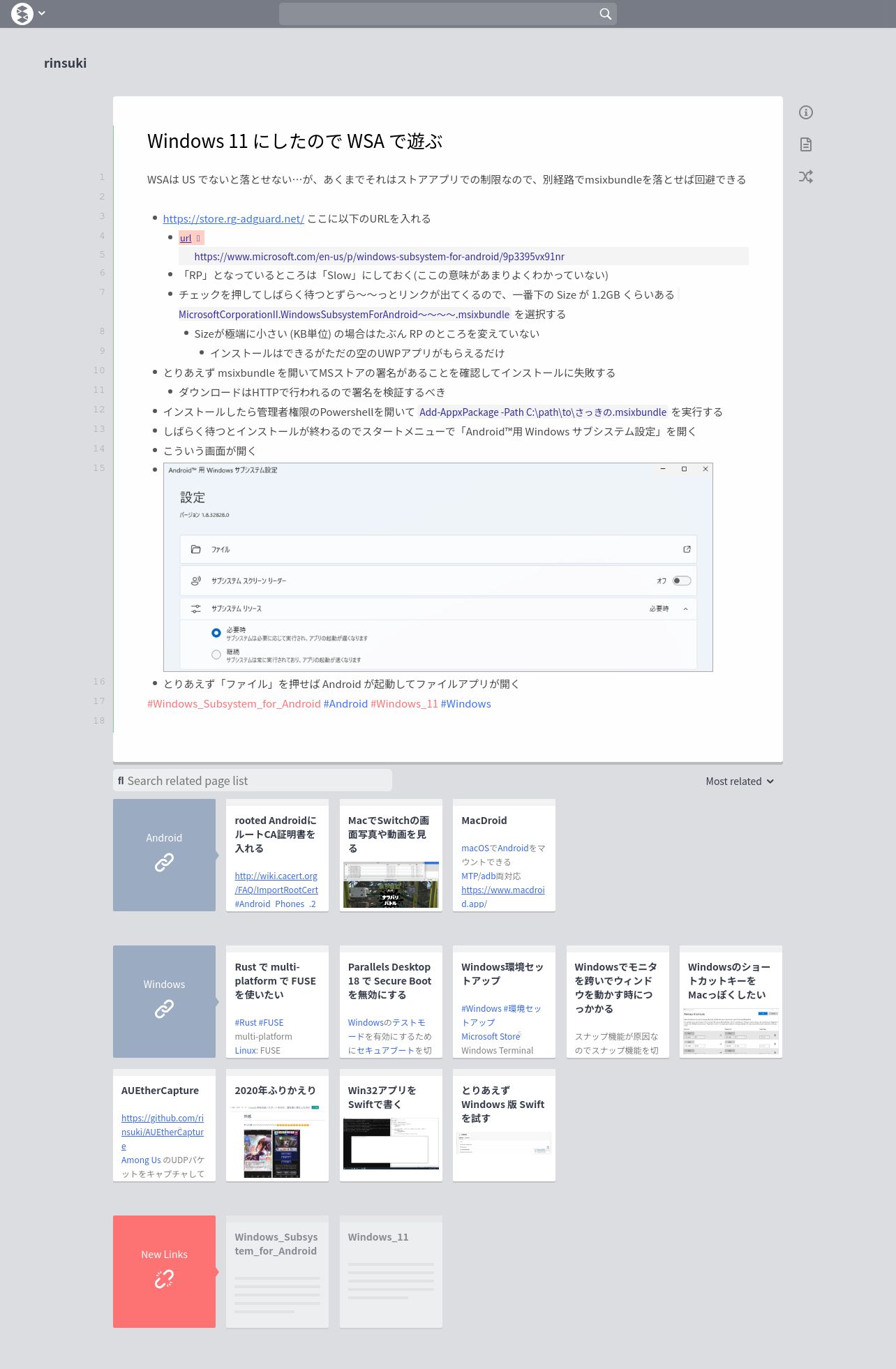The width and height of the screenshot is (896, 1369).
Task: Open the #Windows_Subsystem_for_Android hashtag
Action: click(x=234, y=703)
